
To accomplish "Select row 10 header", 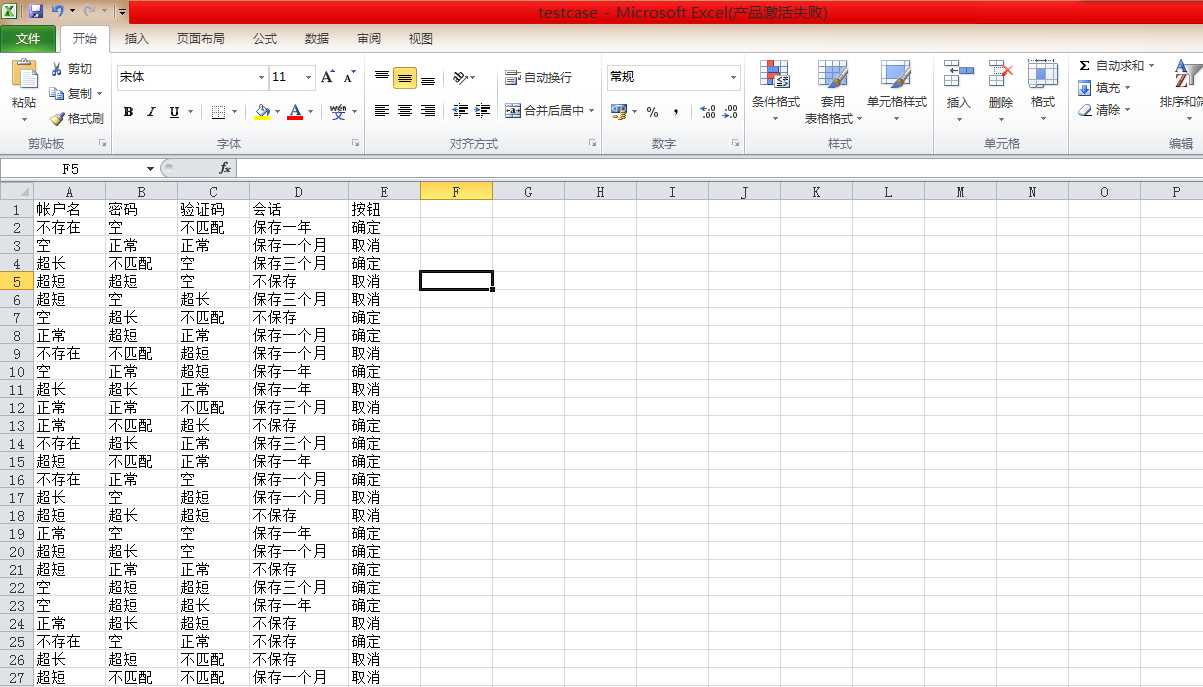I will [x=16, y=371].
